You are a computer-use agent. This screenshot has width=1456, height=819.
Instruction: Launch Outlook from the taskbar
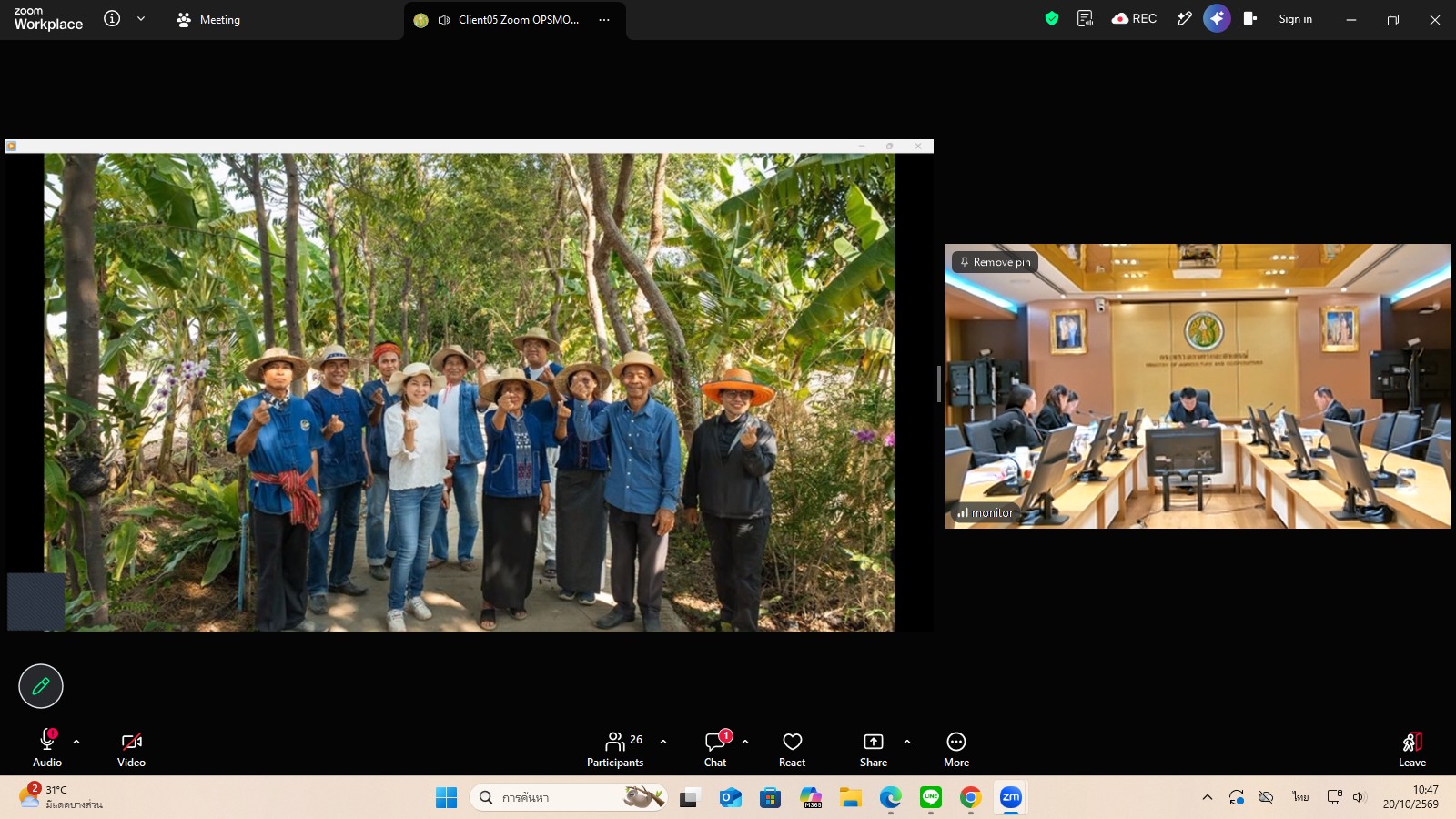click(x=731, y=798)
